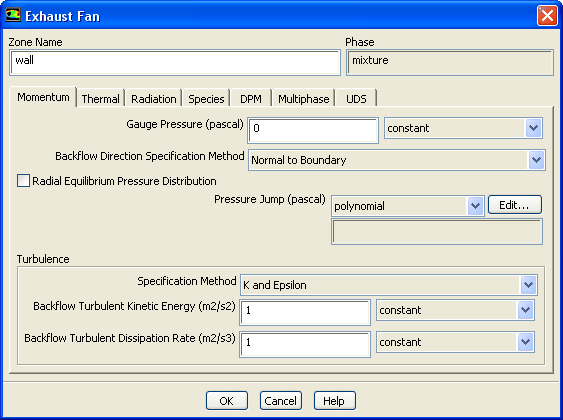The height and width of the screenshot is (420, 563).
Task: Select the DPM tab
Action: pyautogui.click(x=251, y=99)
